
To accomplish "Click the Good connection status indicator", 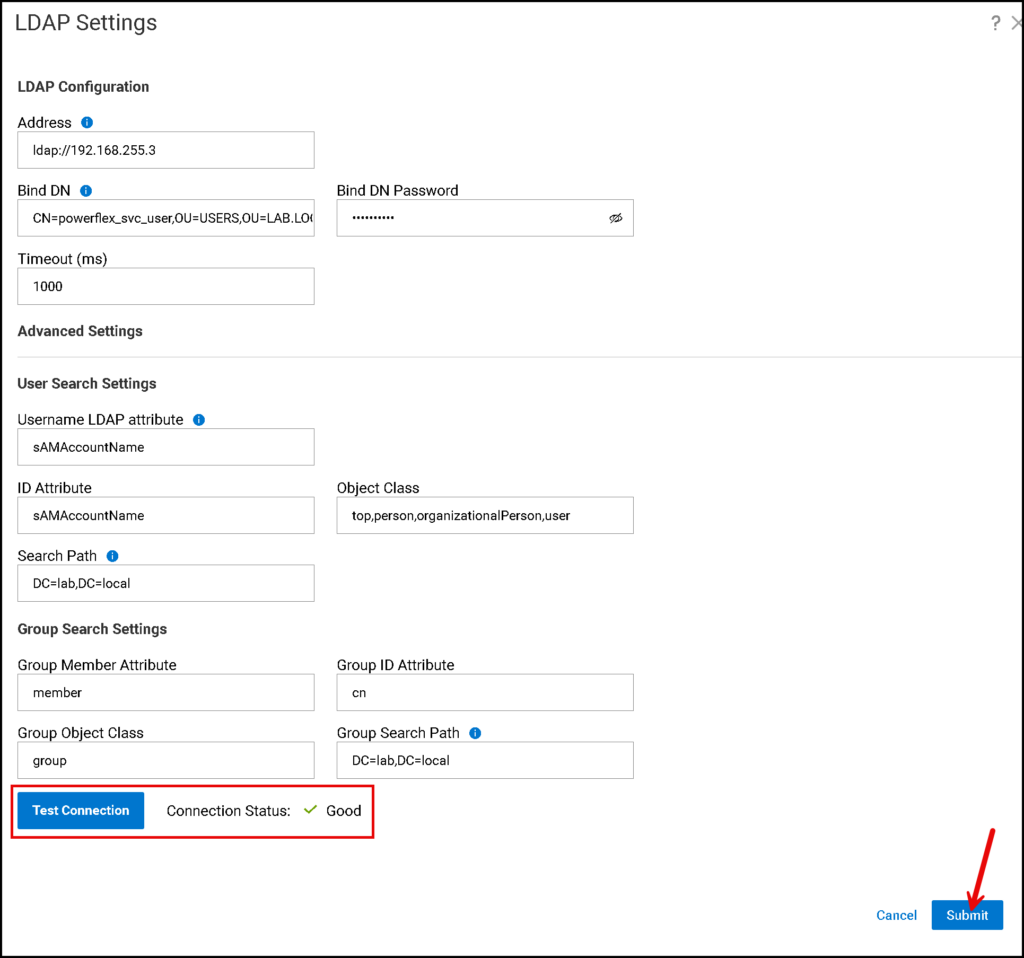I will [344, 811].
